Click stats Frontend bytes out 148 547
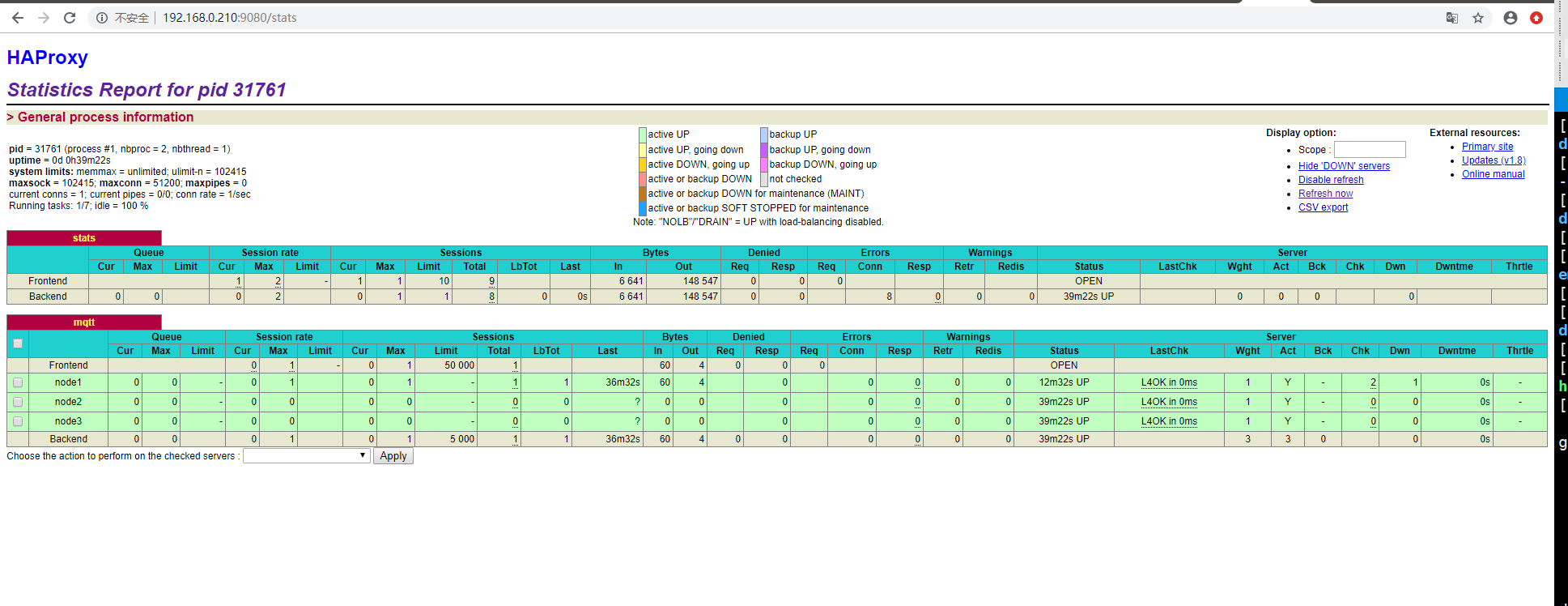The width and height of the screenshot is (1568, 606). coord(700,281)
